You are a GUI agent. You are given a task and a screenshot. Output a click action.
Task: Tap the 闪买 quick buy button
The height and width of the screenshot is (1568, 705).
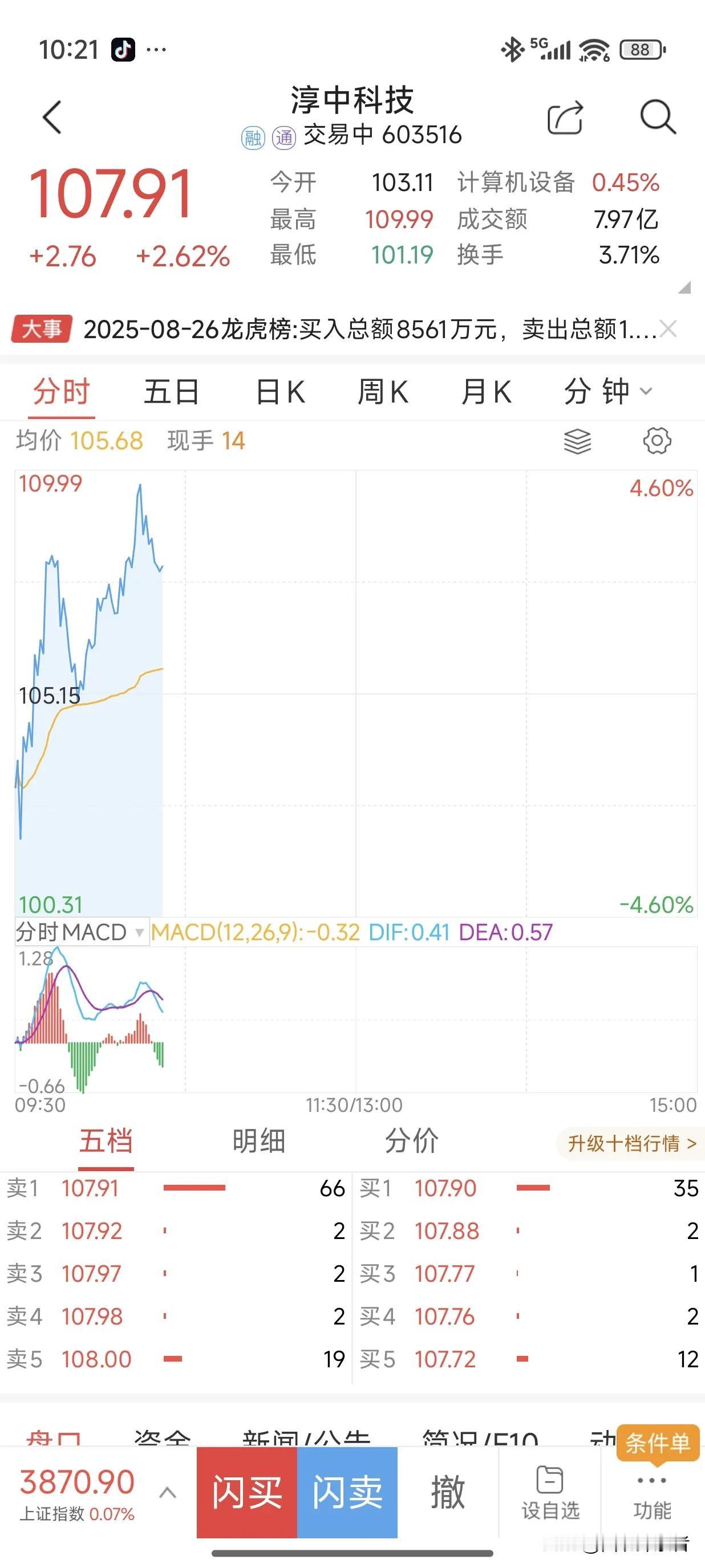click(246, 1493)
